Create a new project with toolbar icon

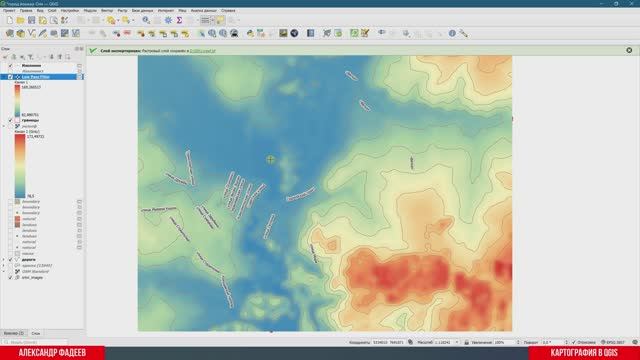[9, 20]
